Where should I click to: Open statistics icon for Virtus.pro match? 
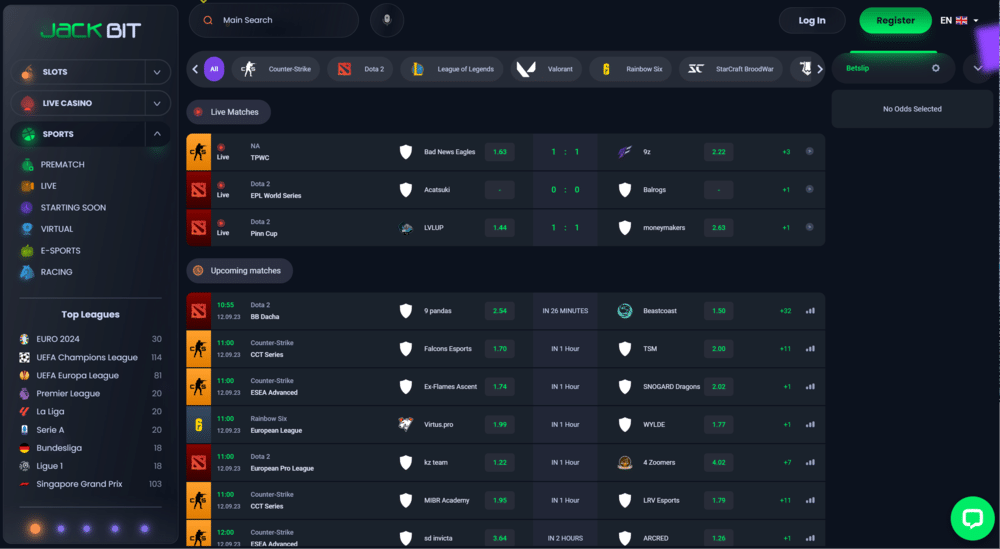point(810,425)
